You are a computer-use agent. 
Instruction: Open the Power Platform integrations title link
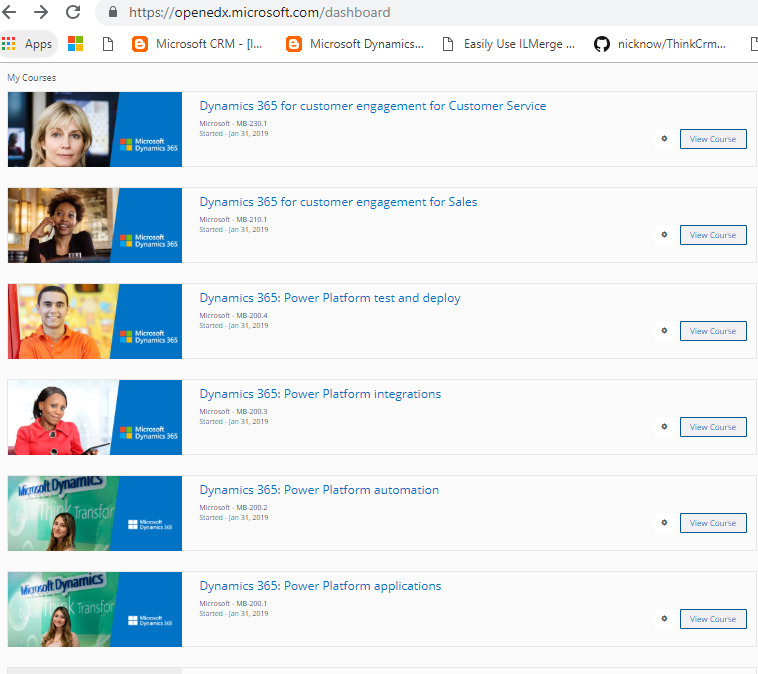[320, 394]
